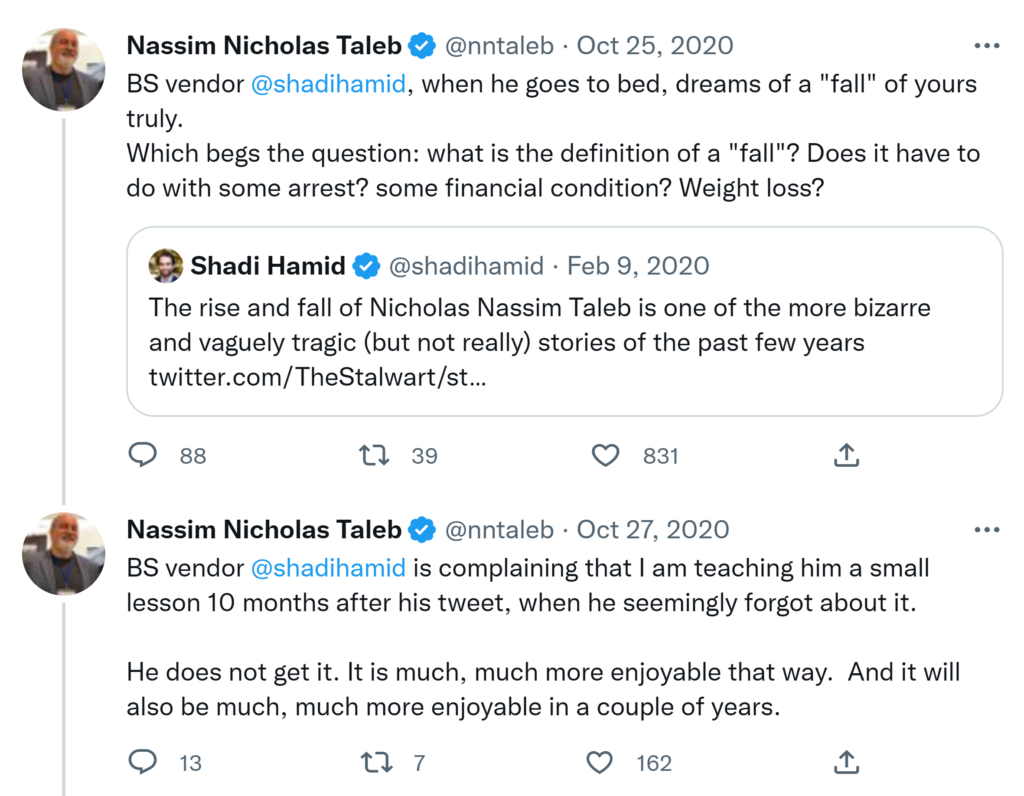Click Nassim Nicholas Taleb name on first tweet
The width and height of the screenshot is (1024, 796).
[x=264, y=46]
